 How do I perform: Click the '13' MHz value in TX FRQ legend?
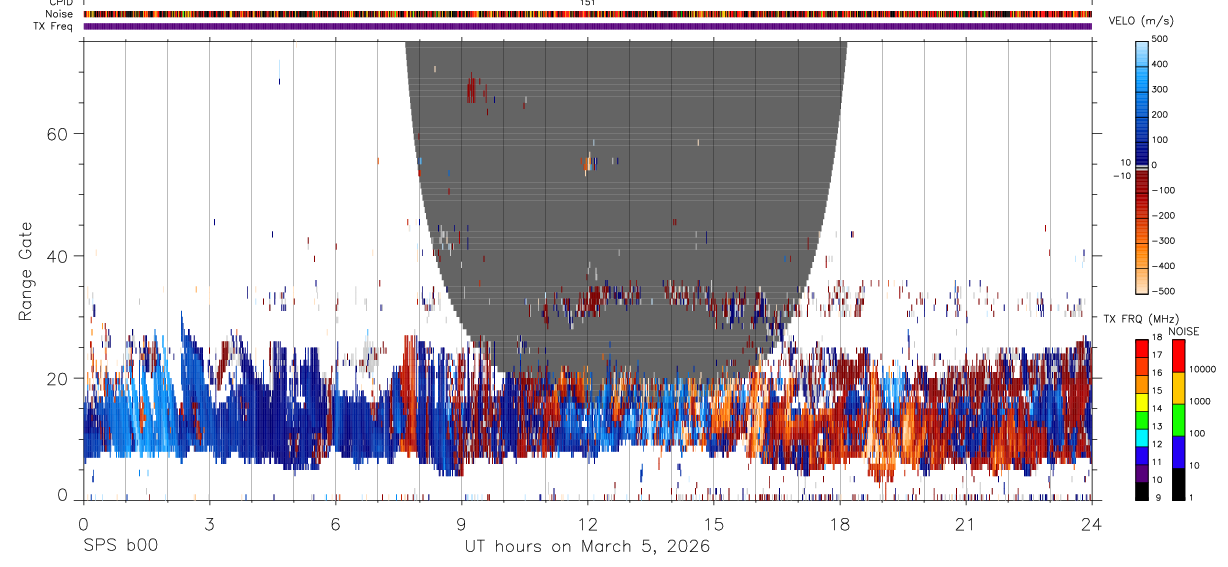[x=1157, y=426]
